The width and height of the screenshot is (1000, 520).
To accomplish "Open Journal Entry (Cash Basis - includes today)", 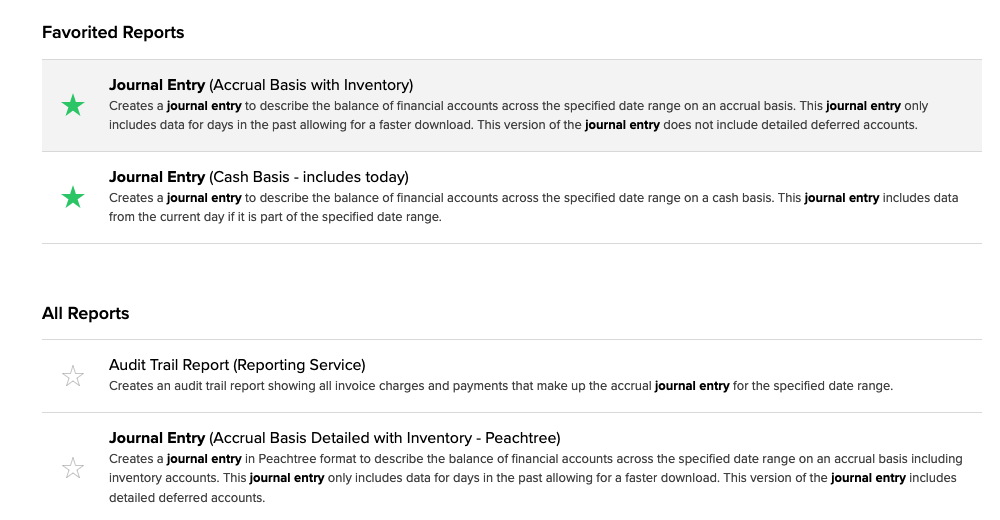I will click(258, 177).
